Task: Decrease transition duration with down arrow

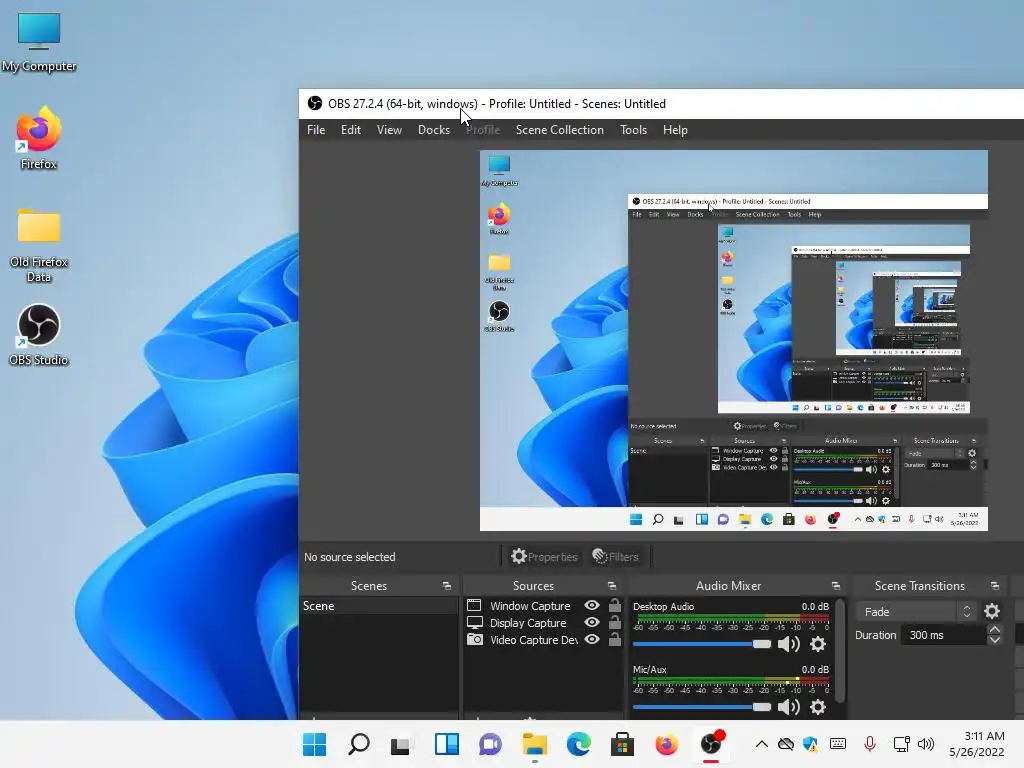Action: click(995, 640)
